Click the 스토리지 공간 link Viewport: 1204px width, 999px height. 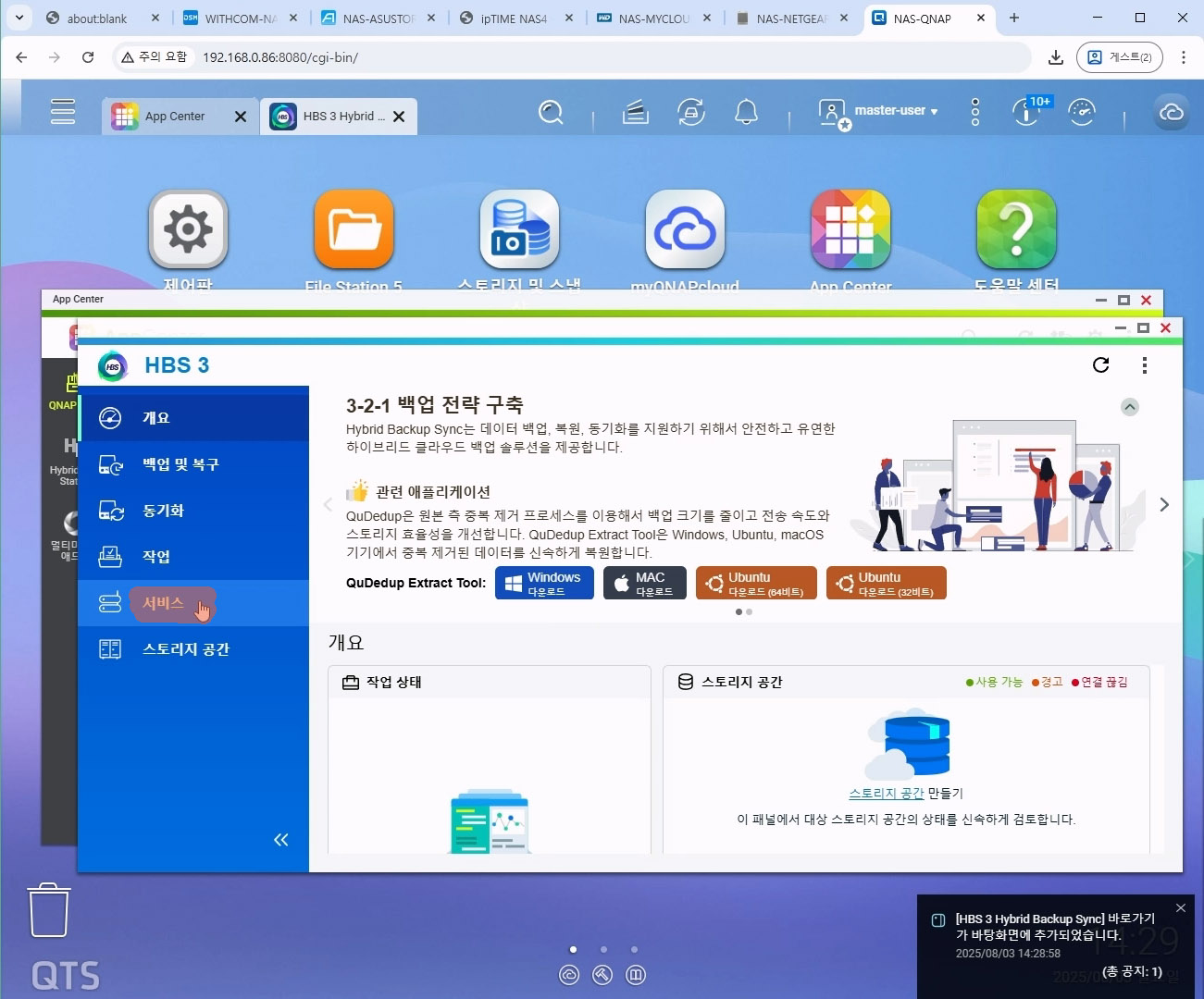(x=886, y=794)
